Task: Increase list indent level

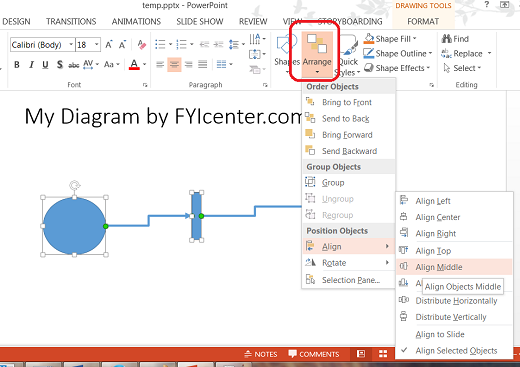Action: 219,44
